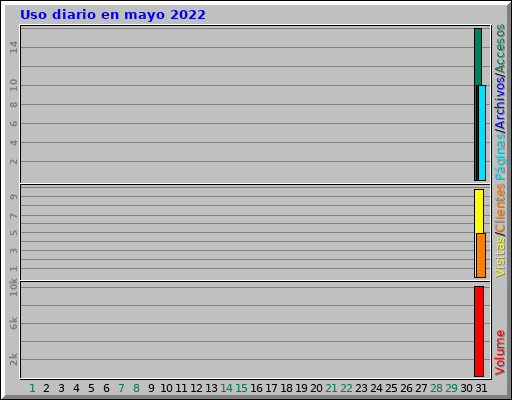The width and height of the screenshot is (512, 400).
Task: Click the orange Clientes bar for day 31
Action: 481,255
